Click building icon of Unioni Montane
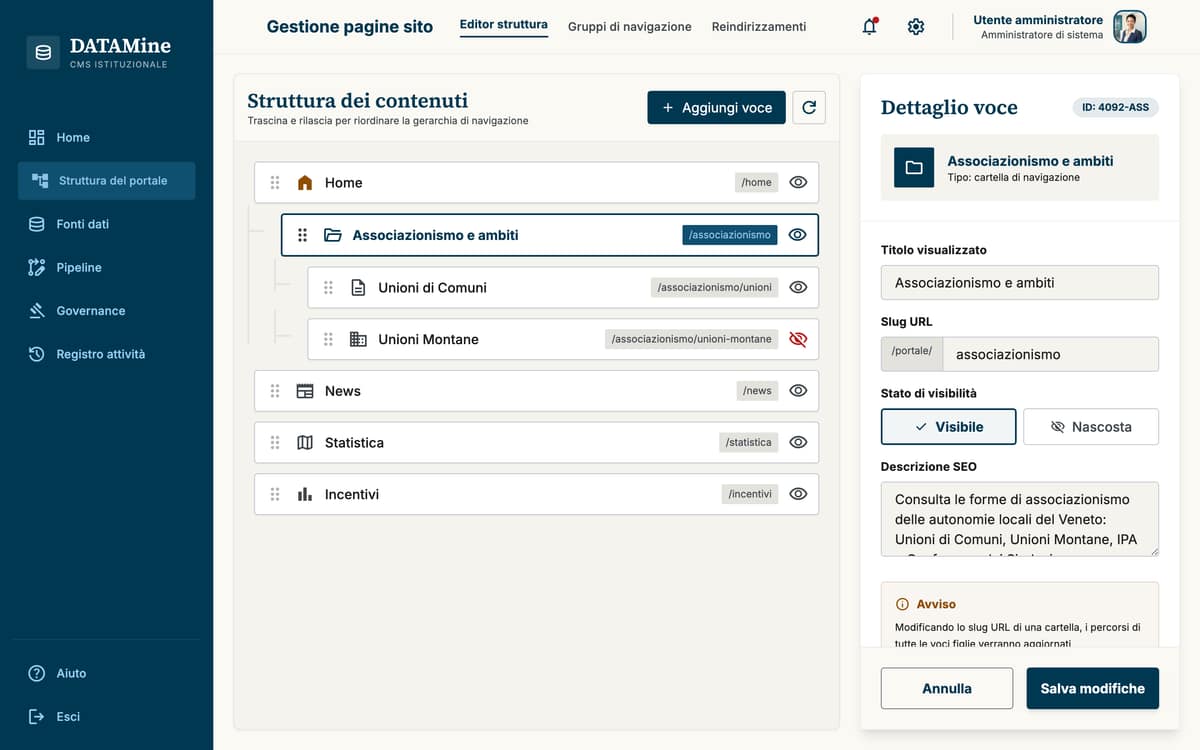Image resolution: width=1200 pixels, height=750 pixels. pyautogui.click(x=358, y=339)
